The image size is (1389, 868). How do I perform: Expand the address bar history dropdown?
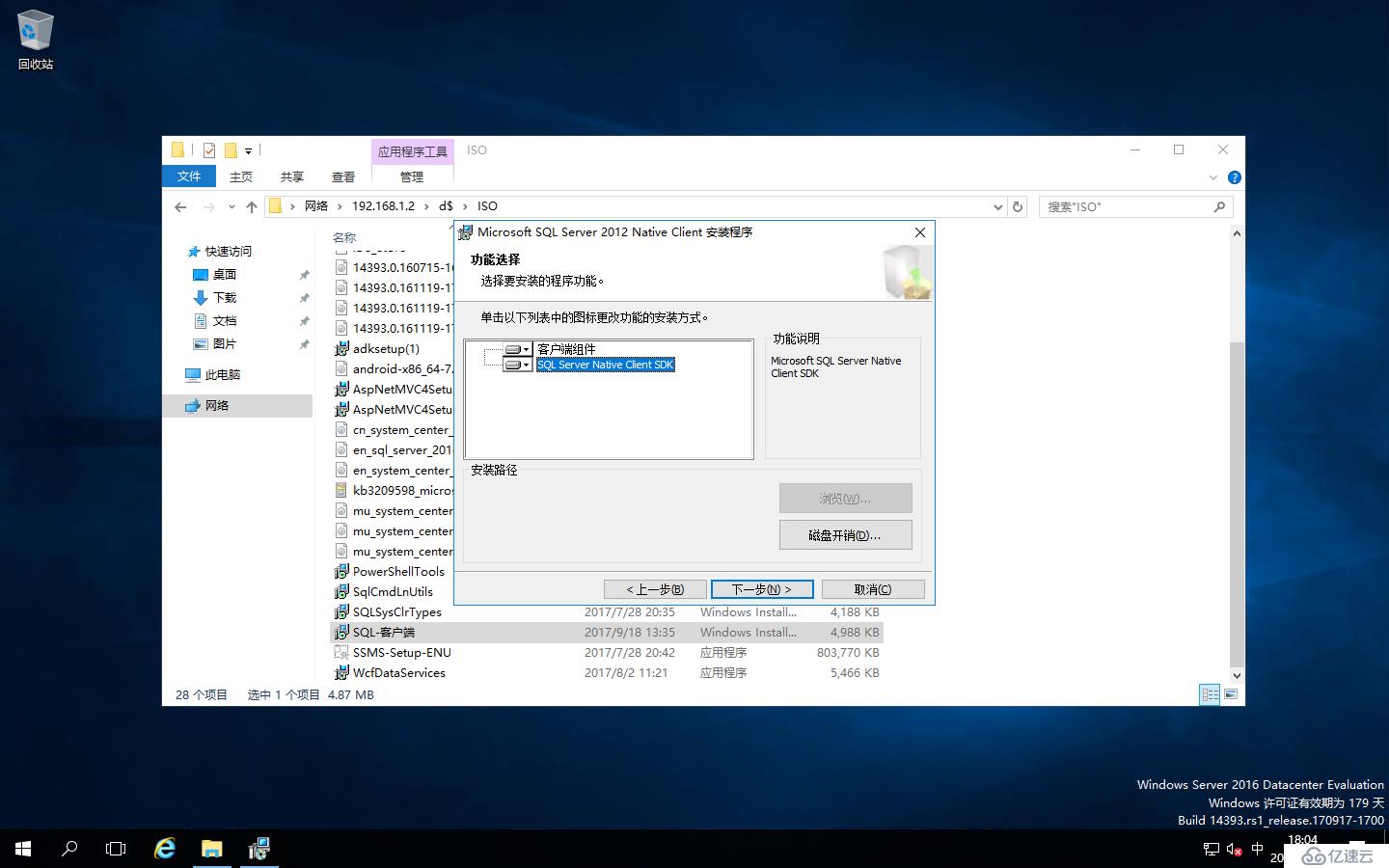tap(998, 206)
